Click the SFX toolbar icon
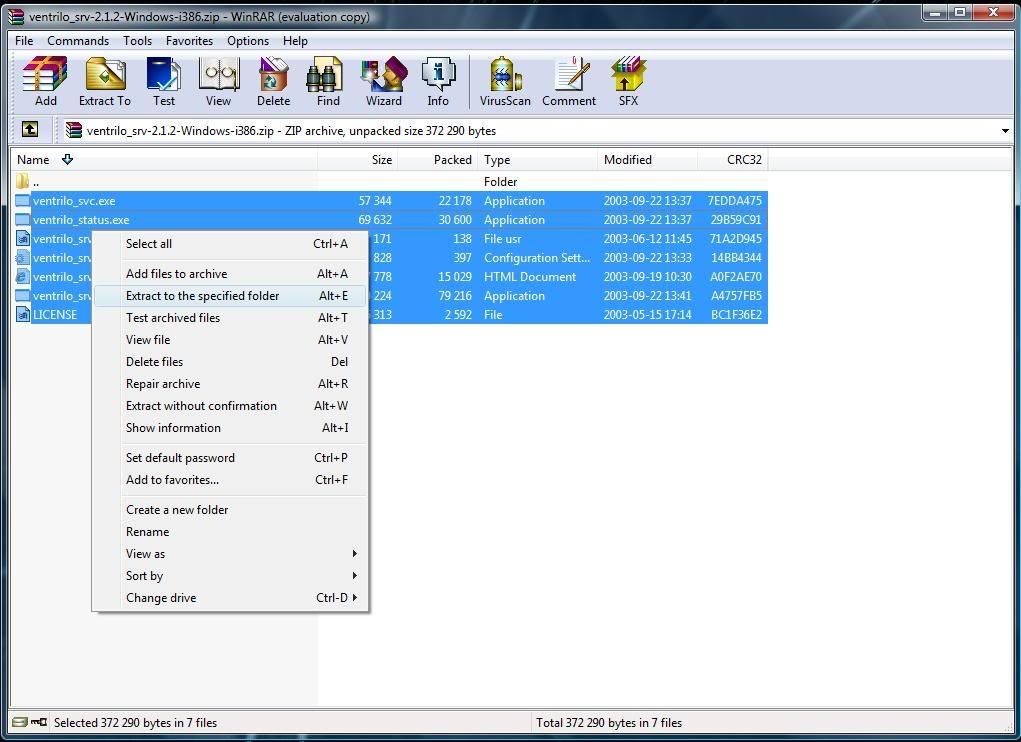The image size is (1021, 742). point(628,81)
